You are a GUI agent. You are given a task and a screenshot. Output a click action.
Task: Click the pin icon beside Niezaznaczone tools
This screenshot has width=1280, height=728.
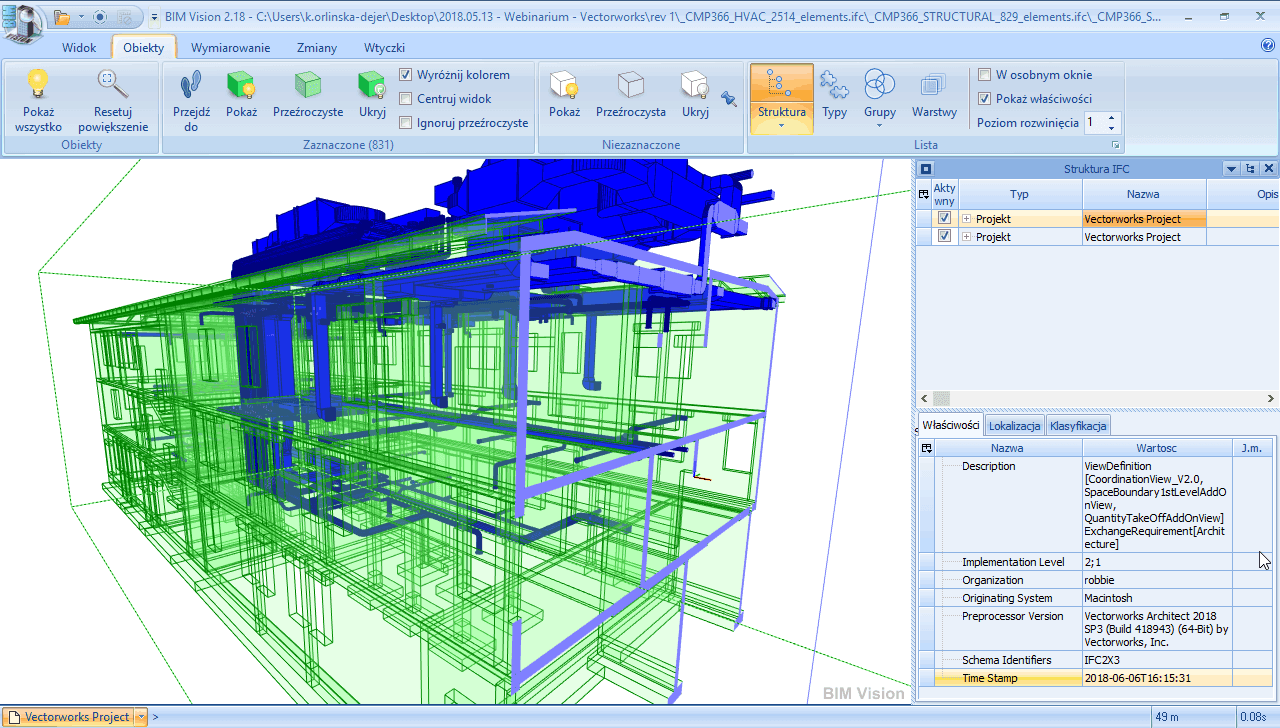[x=729, y=99]
